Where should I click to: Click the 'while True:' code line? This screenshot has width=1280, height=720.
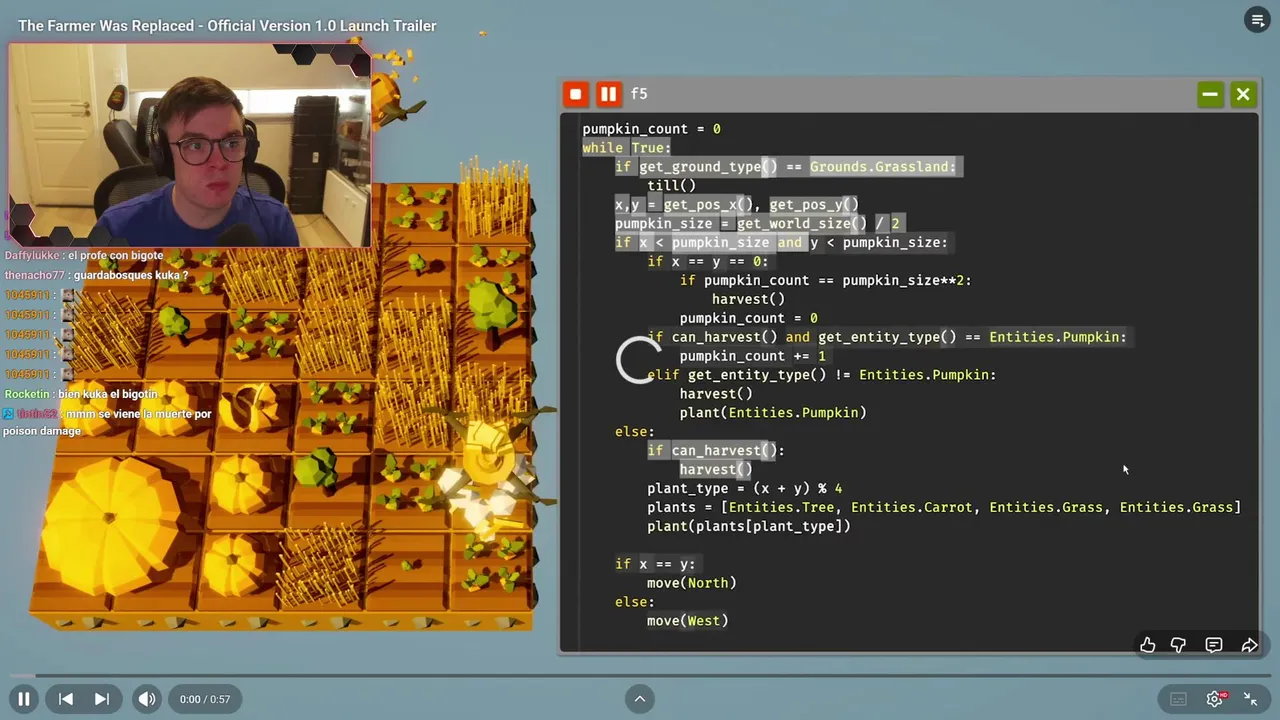[x=627, y=148]
